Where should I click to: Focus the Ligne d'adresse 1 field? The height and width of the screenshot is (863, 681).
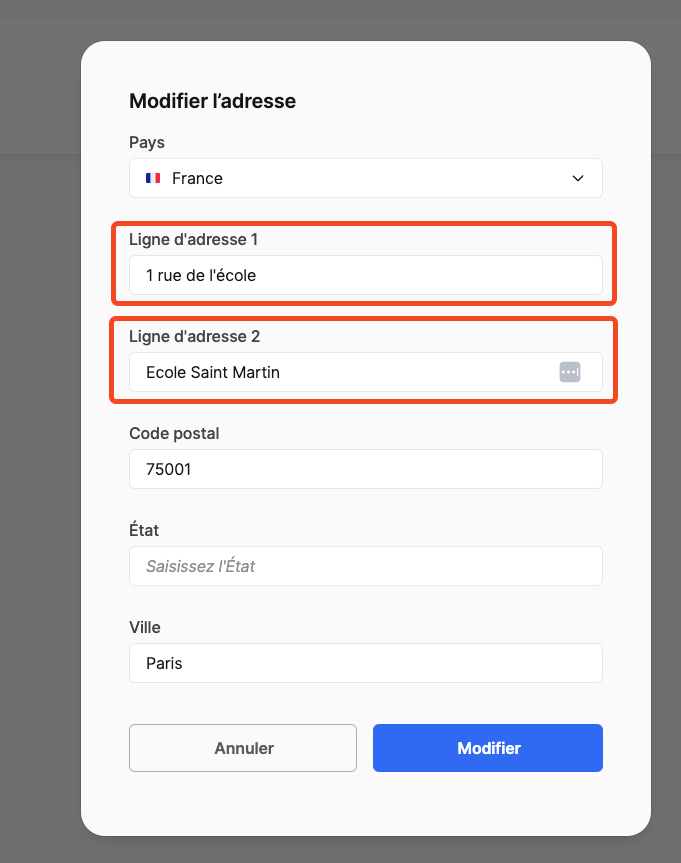click(x=366, y=275)
